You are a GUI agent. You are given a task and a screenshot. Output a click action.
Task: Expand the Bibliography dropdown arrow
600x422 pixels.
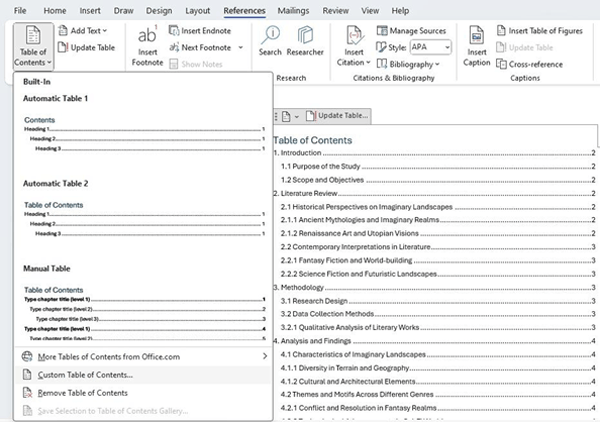pos(437,64)
